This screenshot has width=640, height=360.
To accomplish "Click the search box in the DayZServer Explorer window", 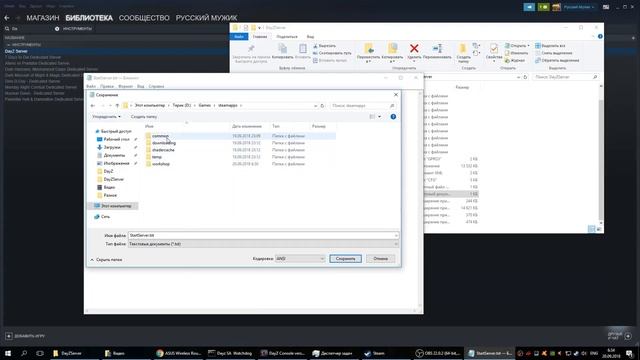I will point(565,77).
